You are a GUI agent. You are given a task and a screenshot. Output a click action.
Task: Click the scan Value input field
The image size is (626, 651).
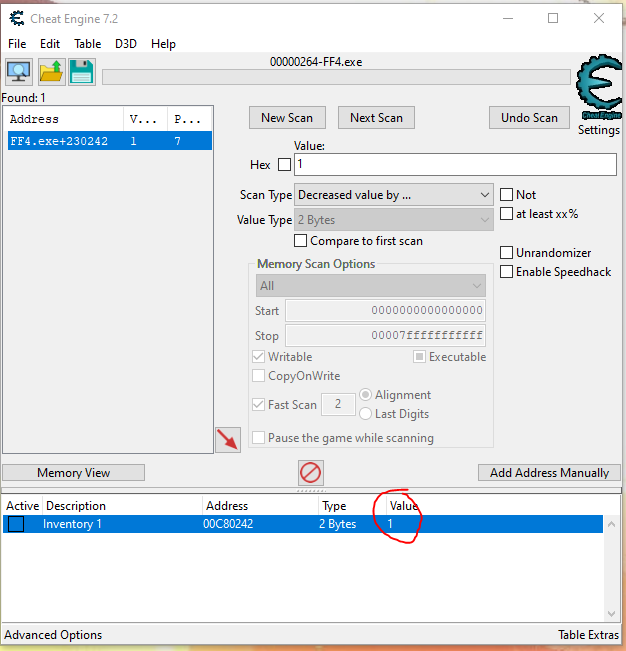coord(455,164)
